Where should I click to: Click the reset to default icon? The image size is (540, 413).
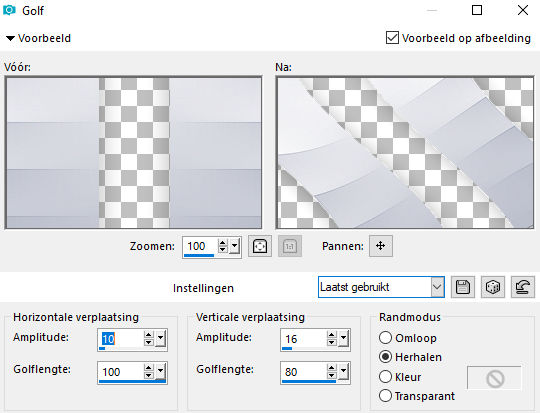pos(522,287)
